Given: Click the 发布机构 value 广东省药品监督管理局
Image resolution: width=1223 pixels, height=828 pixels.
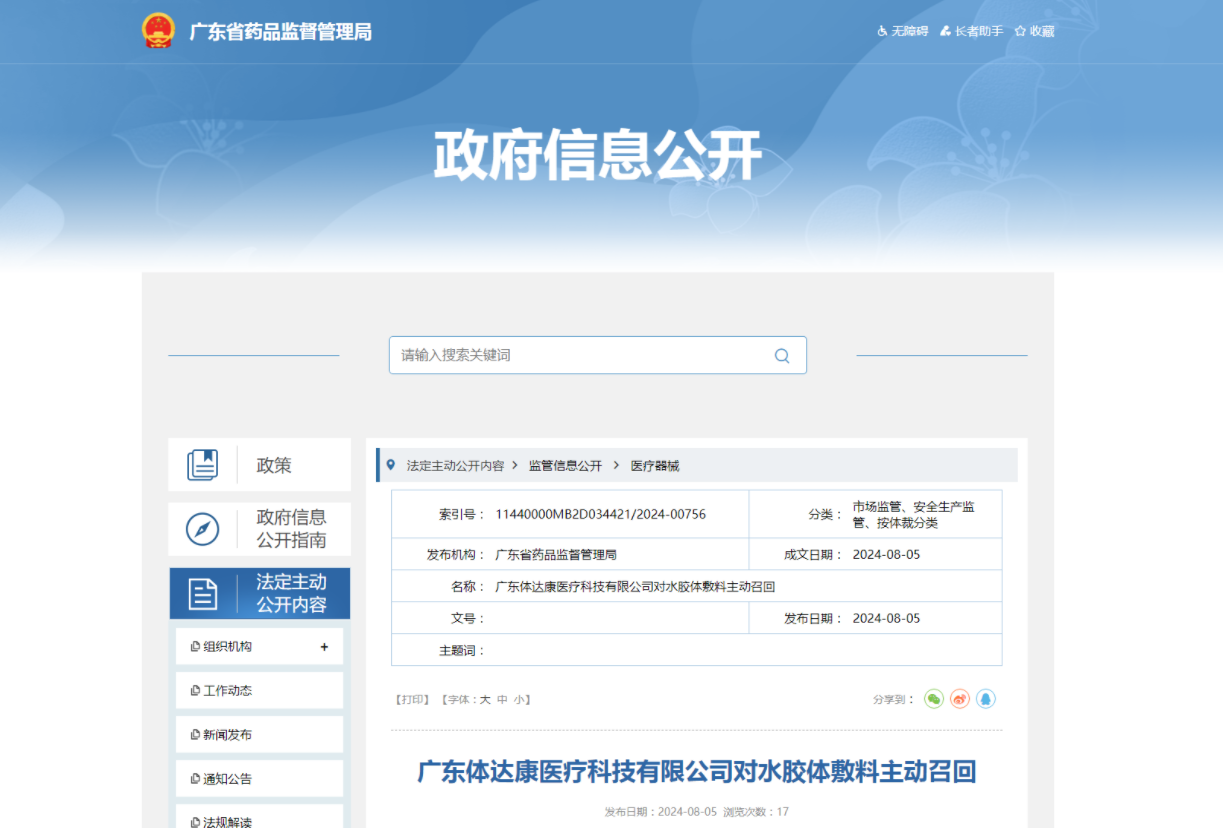Looking at the screenshot, I should coord(556,554).
